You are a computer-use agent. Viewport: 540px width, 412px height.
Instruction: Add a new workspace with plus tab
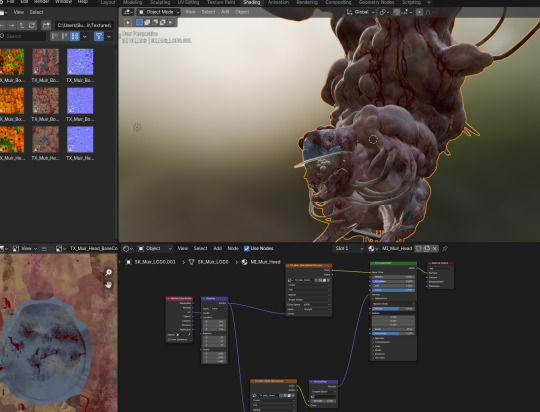pos(429,2)
